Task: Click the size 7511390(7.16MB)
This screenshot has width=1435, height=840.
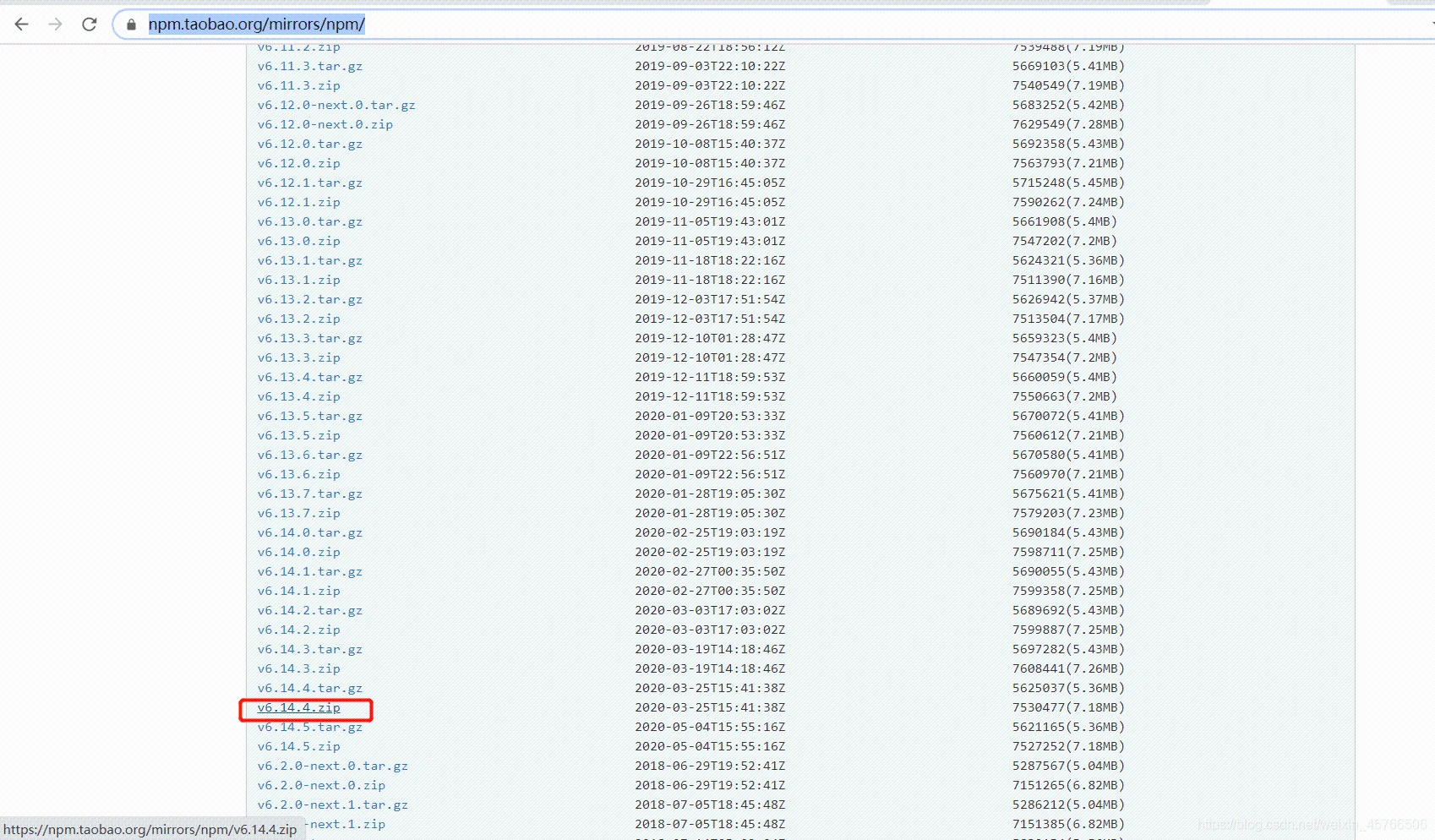Action: [1068, 281]
